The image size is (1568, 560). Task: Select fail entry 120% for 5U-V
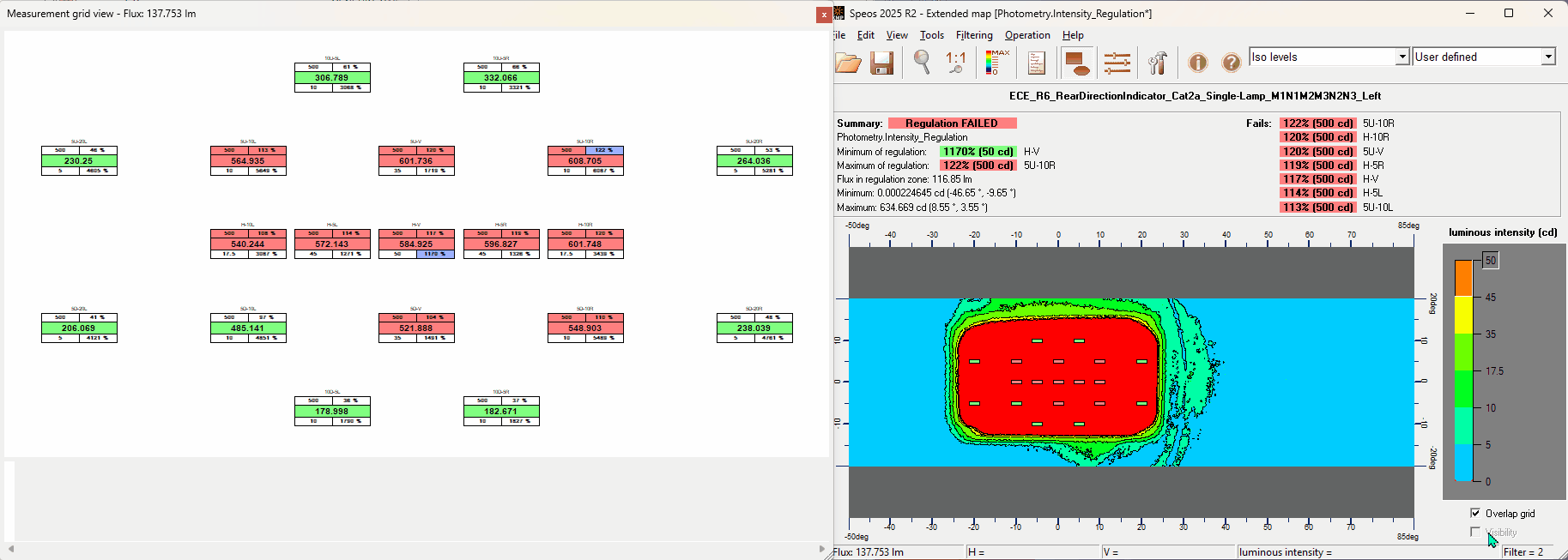(x=1318, y=152)
